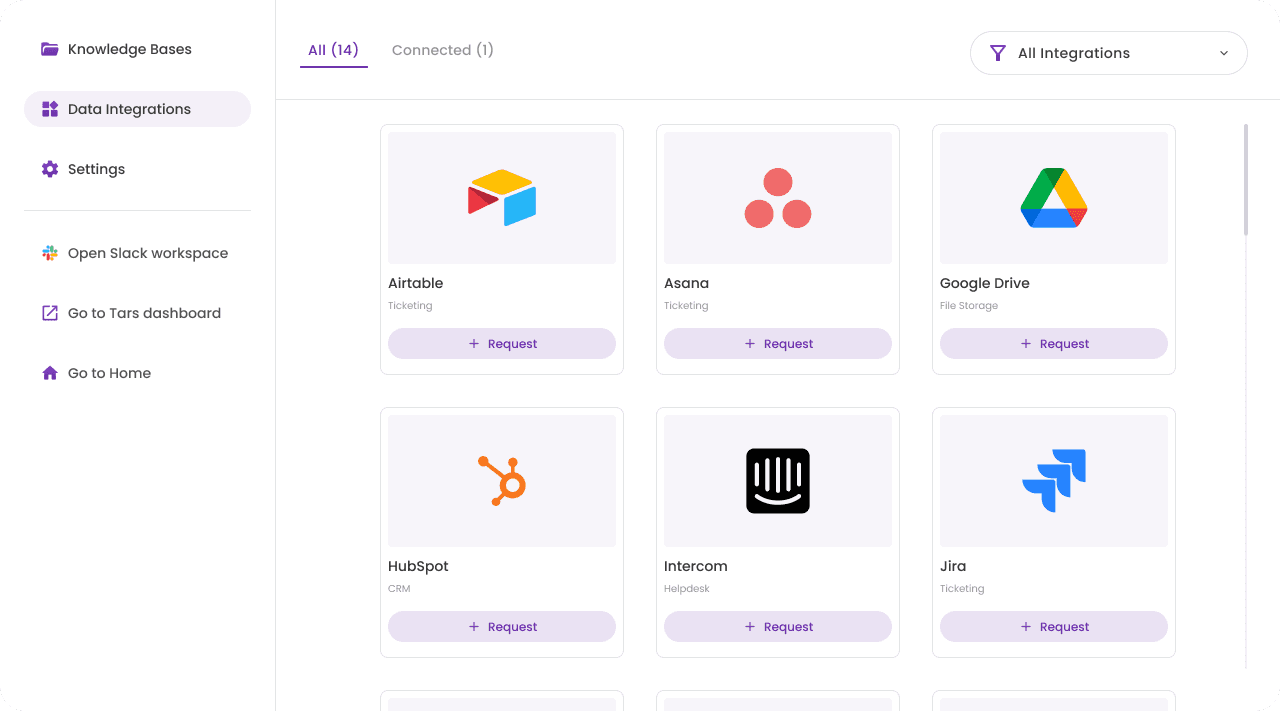Viewport: 1280px width, 711px height.
Task: Click the All Integrations dropdown chevron
Action: (1224, 53)
